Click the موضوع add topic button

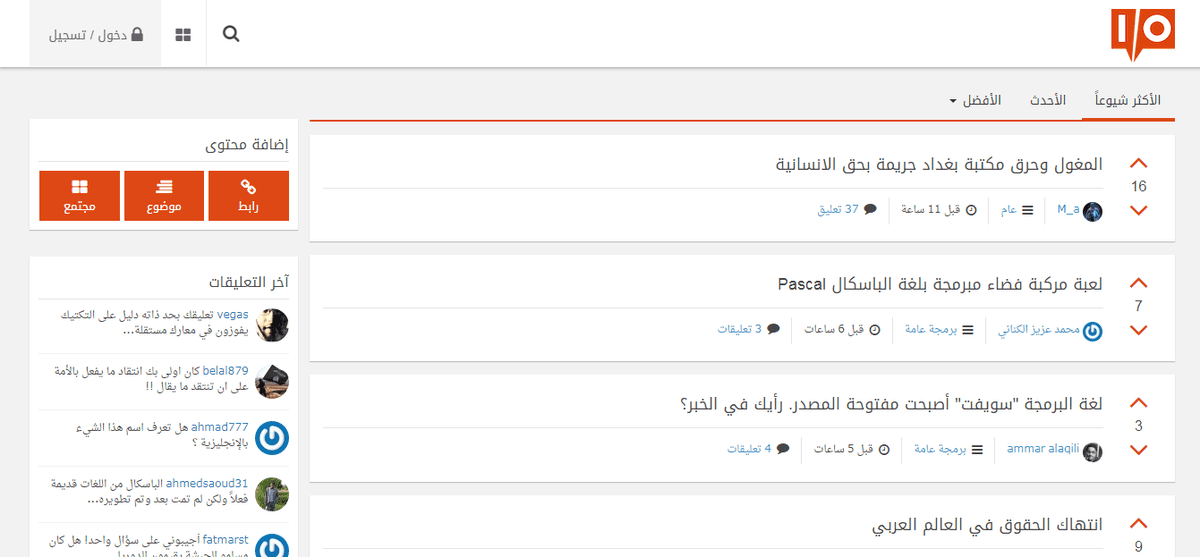click(164, 195)
